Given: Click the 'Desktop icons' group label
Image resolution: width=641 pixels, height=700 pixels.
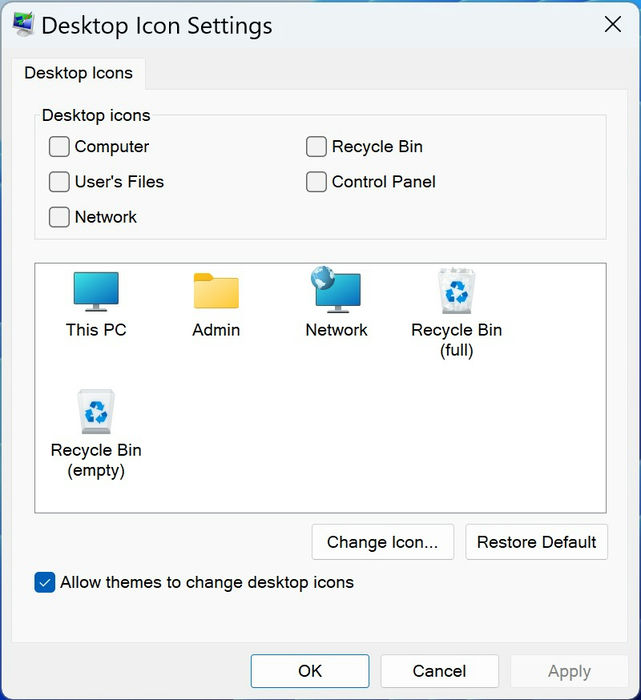Looking at the screenshot, I should click(96, 115).
